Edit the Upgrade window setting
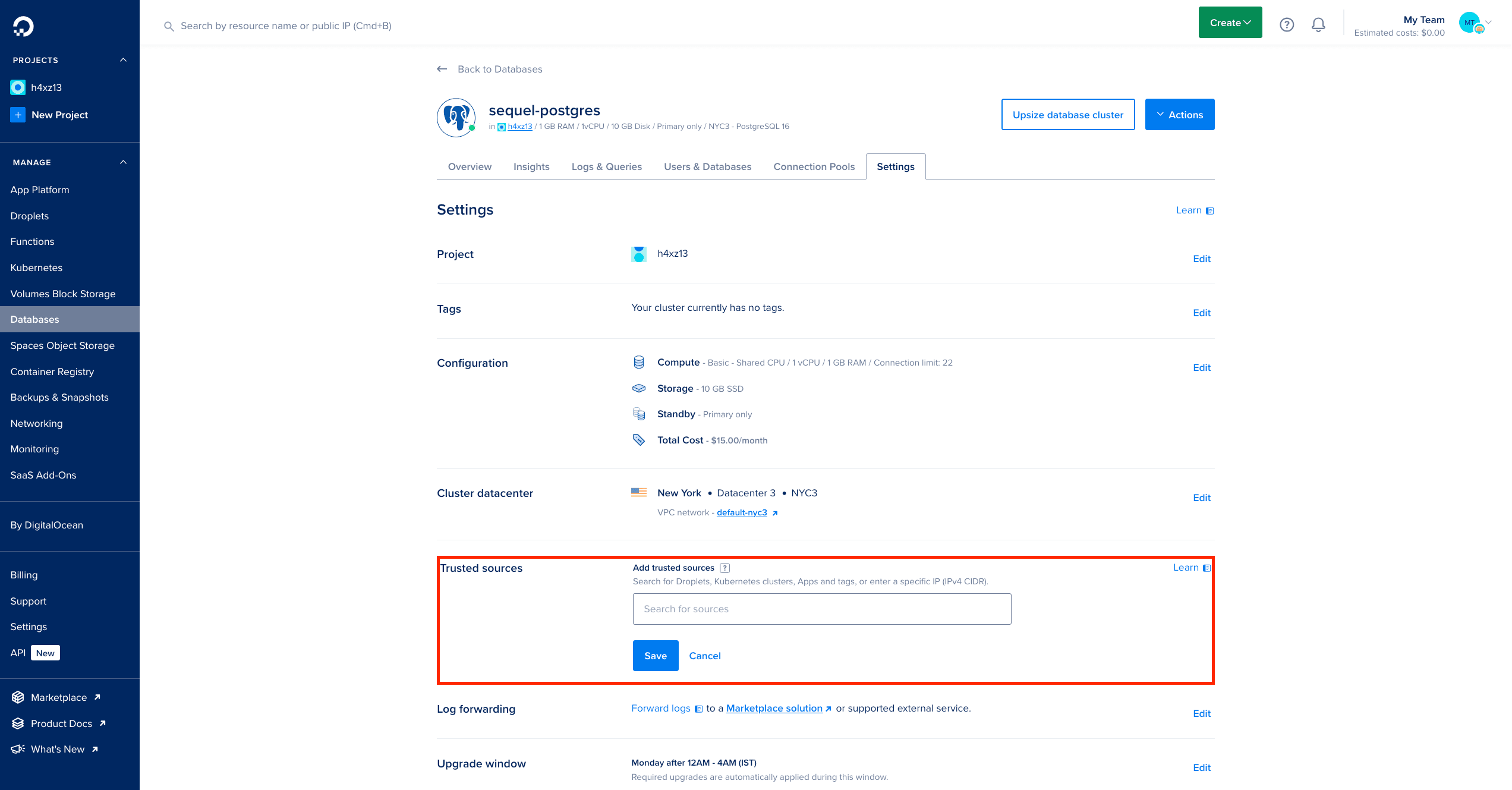Viewport: 1512px width, 790px height. click(x=1202, y=767)
